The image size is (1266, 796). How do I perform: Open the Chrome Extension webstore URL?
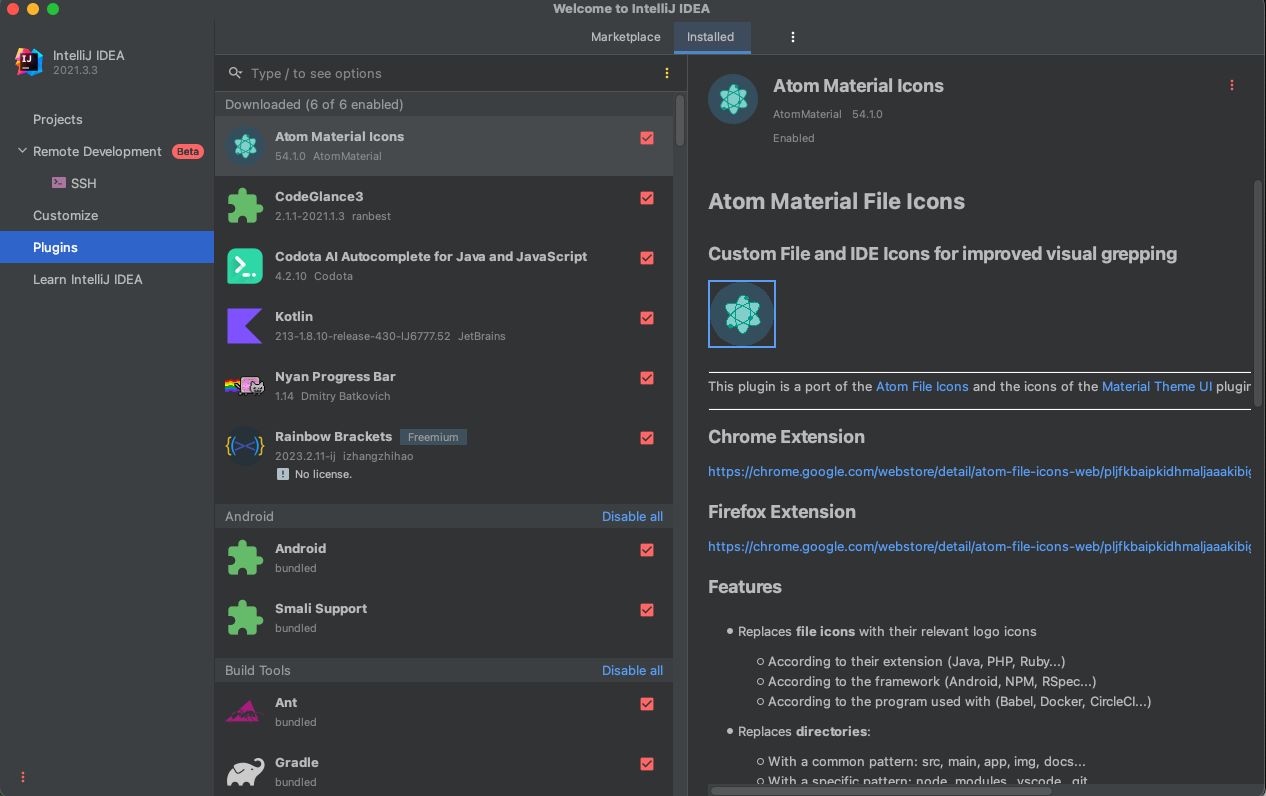979,471
